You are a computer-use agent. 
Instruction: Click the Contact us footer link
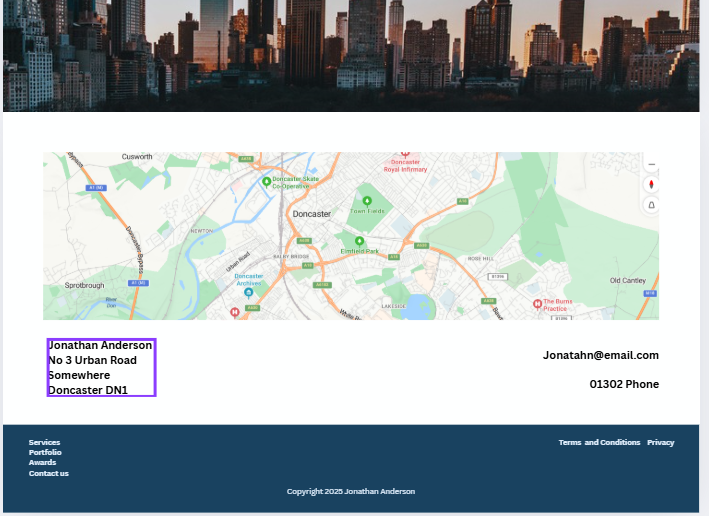pyautogui.click(x=48, y=473)
